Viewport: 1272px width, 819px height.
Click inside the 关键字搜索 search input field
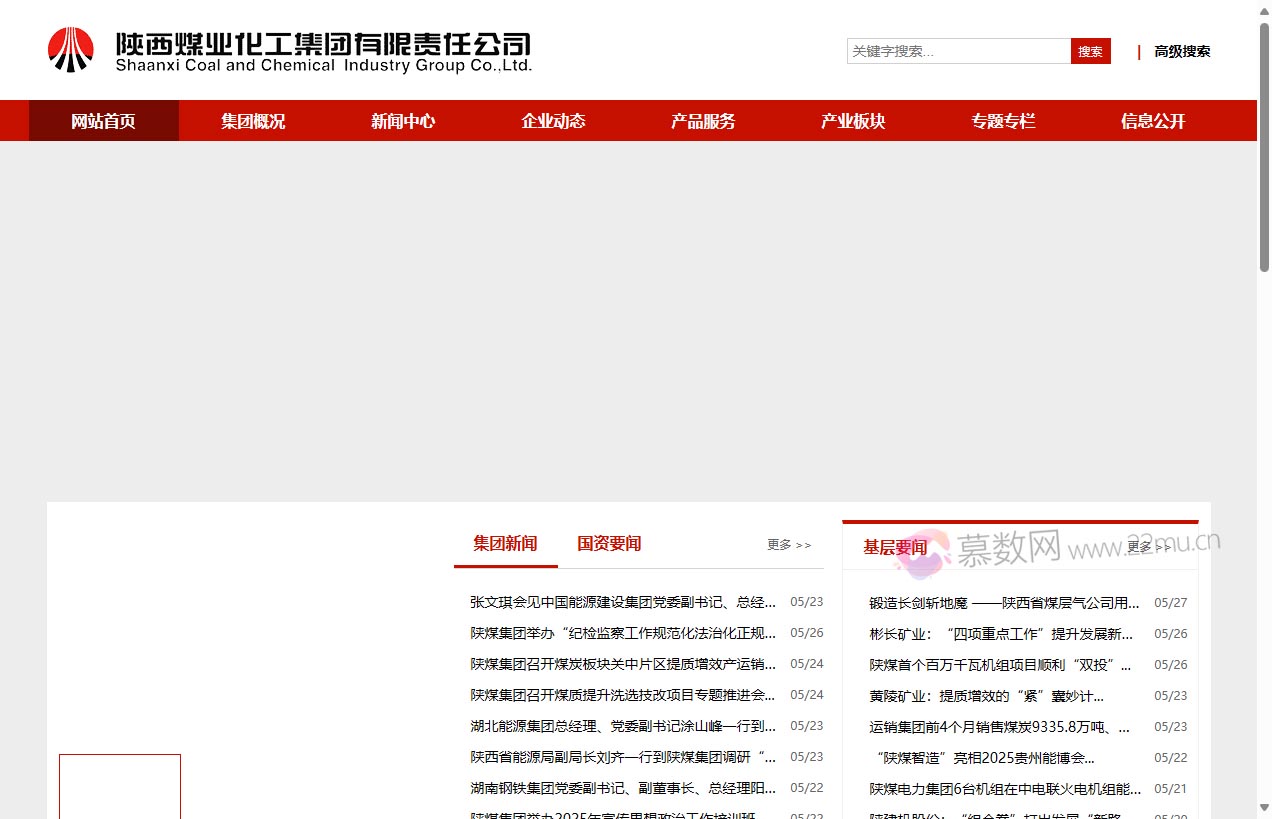click(955, 51)
